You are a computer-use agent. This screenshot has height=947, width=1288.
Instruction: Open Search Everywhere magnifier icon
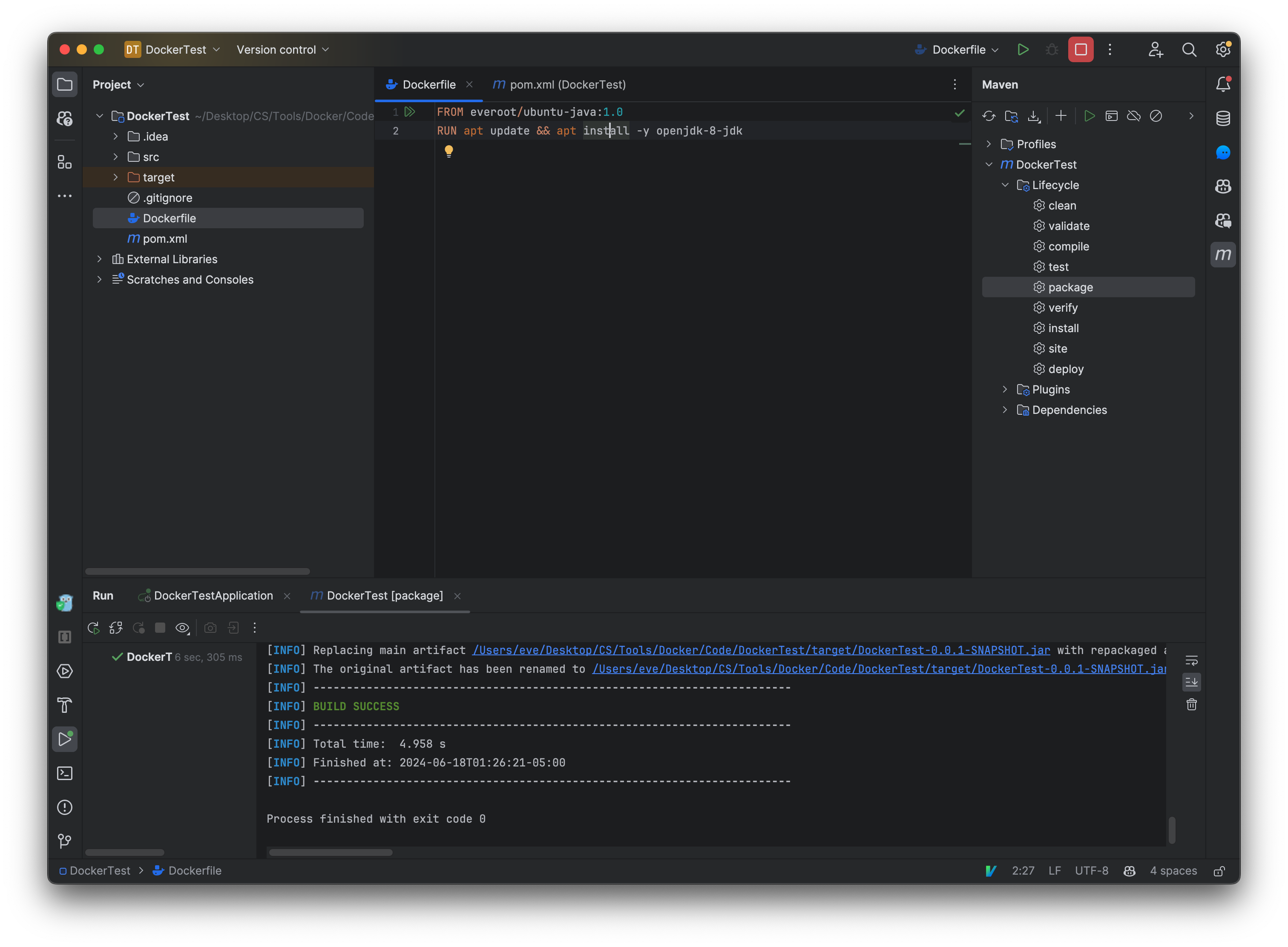[x=1189, y=50]
